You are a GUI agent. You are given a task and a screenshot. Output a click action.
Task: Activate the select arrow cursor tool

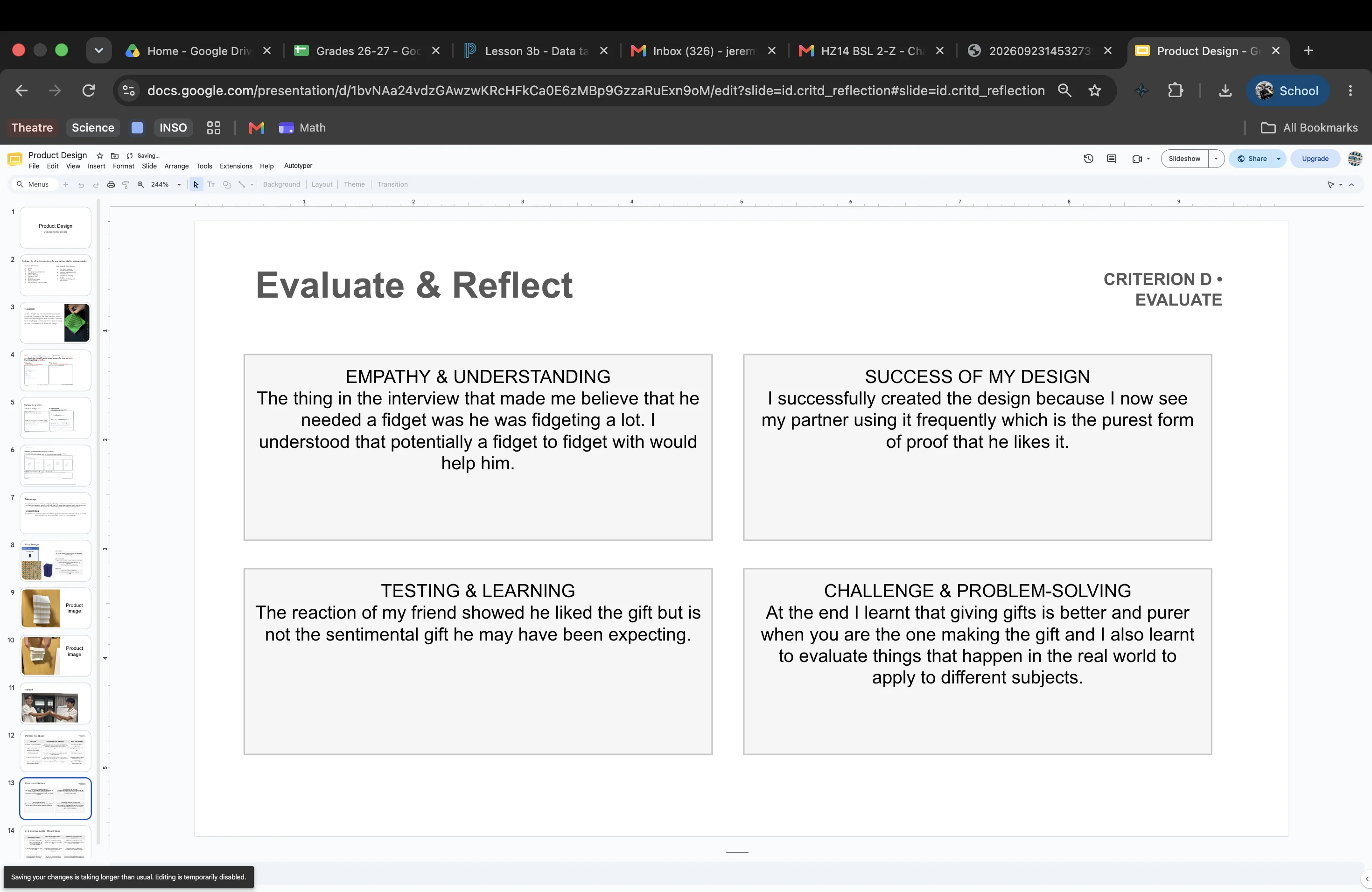coord(196,184)
